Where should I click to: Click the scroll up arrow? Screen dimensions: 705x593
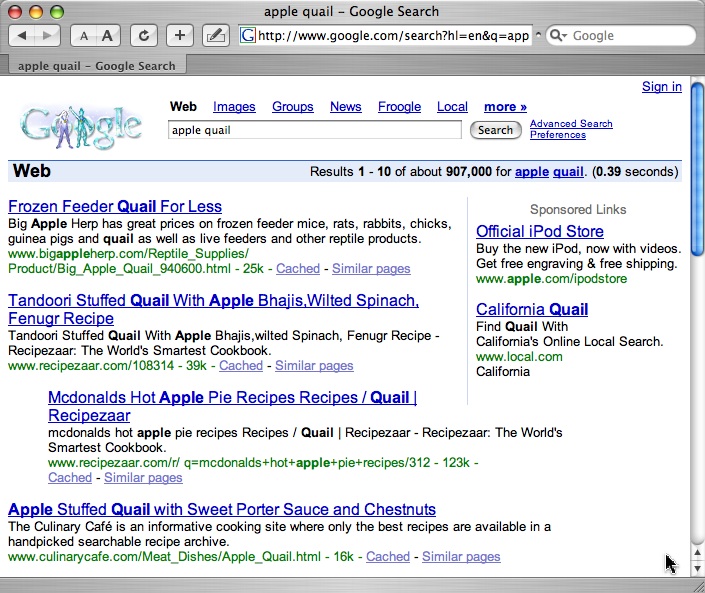coord(697,553)
